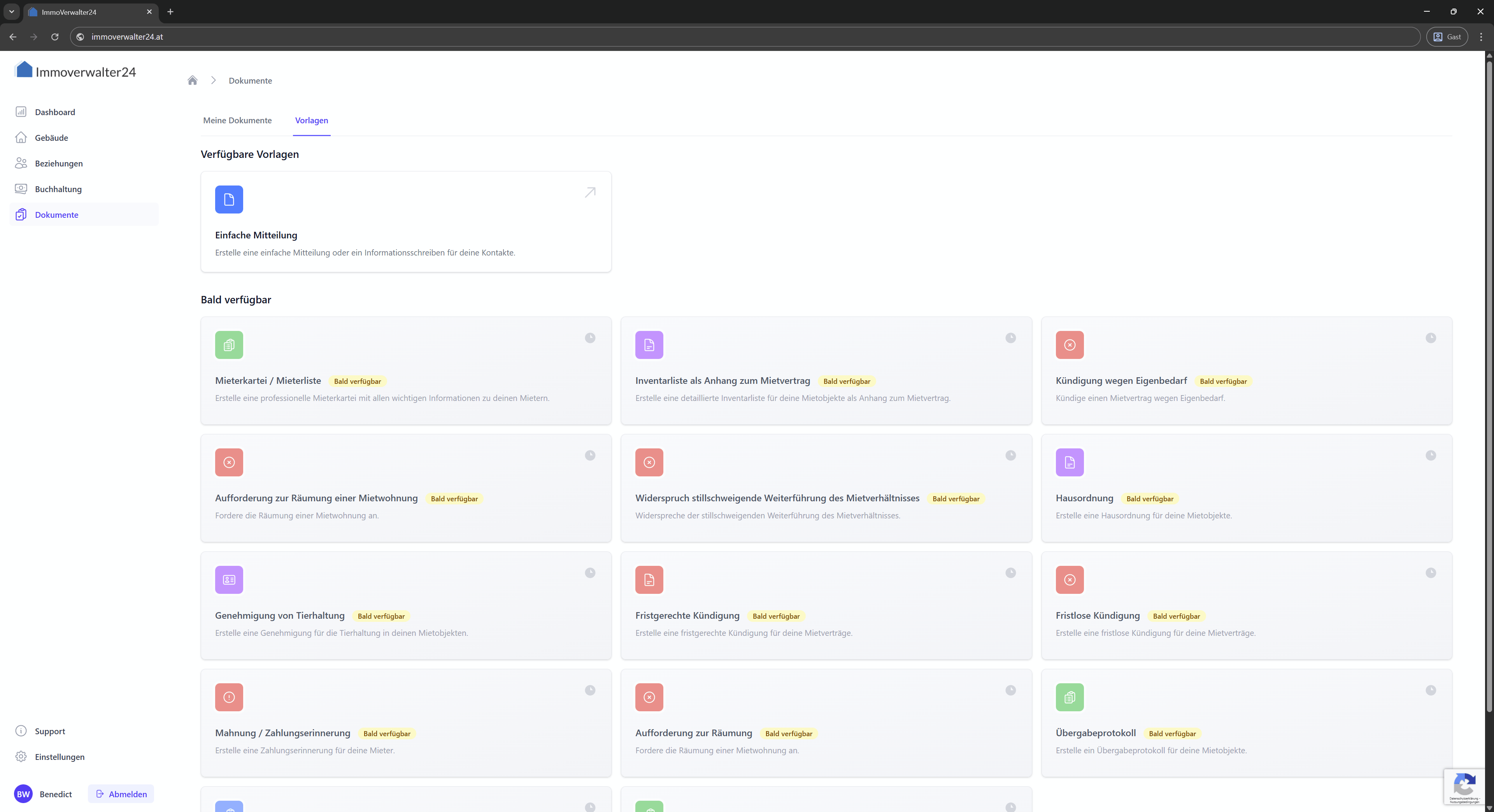Click the Genehmigung von Tierhaltung ID-card icon
Screen dimensions: 1494x812
coord(228,579)
